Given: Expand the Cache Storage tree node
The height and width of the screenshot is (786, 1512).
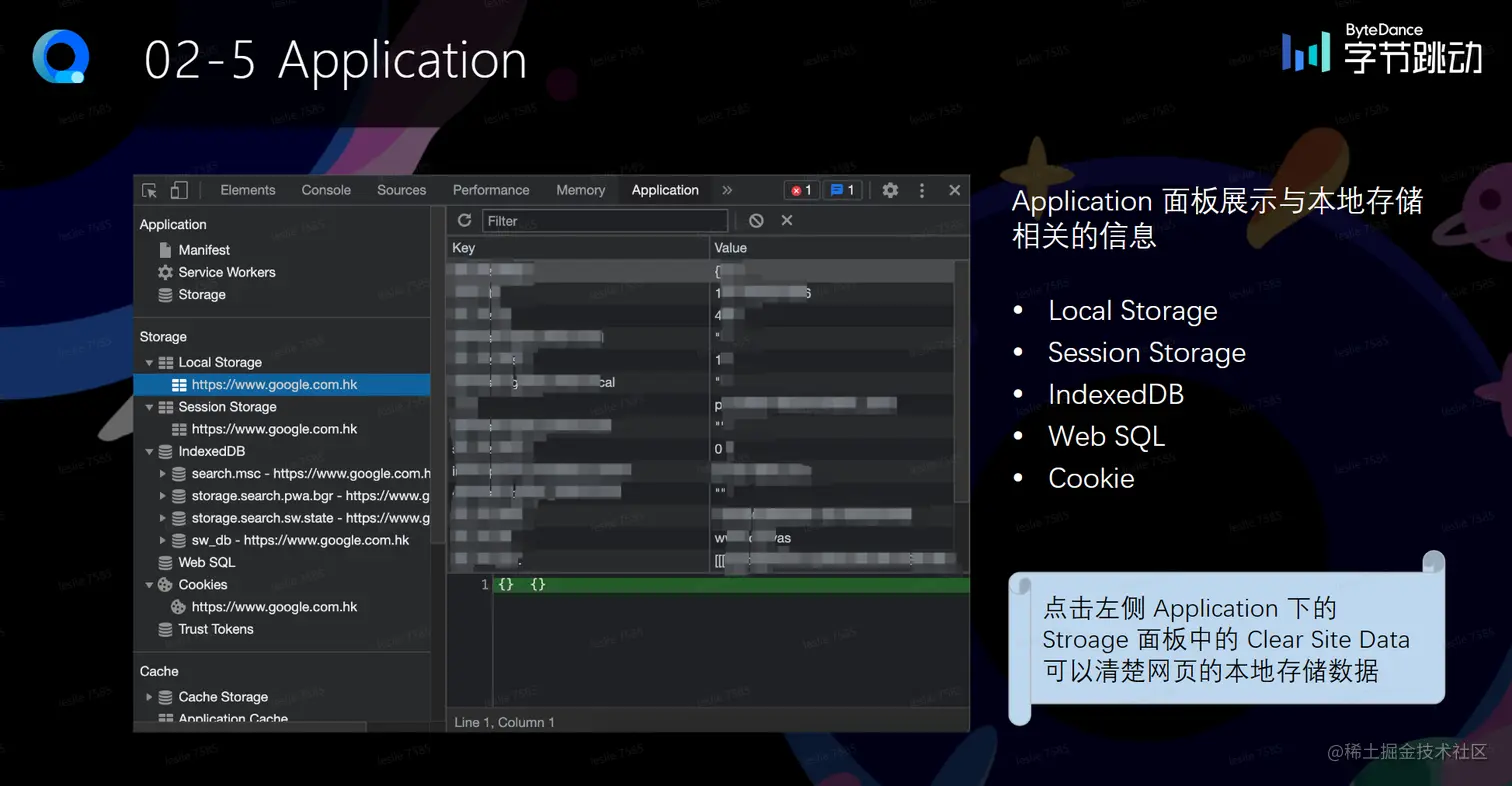Looking at the screenshot, I should click(150, 697).
